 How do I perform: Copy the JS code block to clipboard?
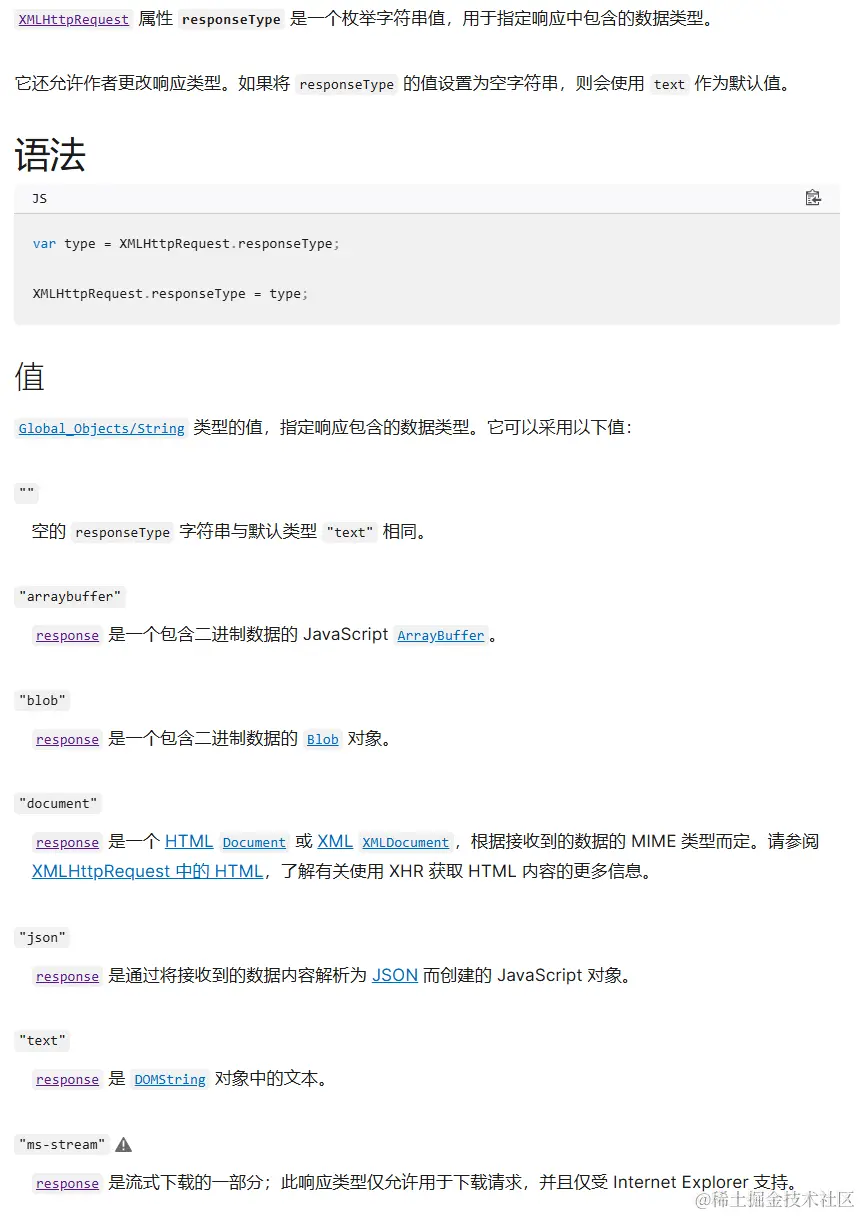tap(813, 198)
